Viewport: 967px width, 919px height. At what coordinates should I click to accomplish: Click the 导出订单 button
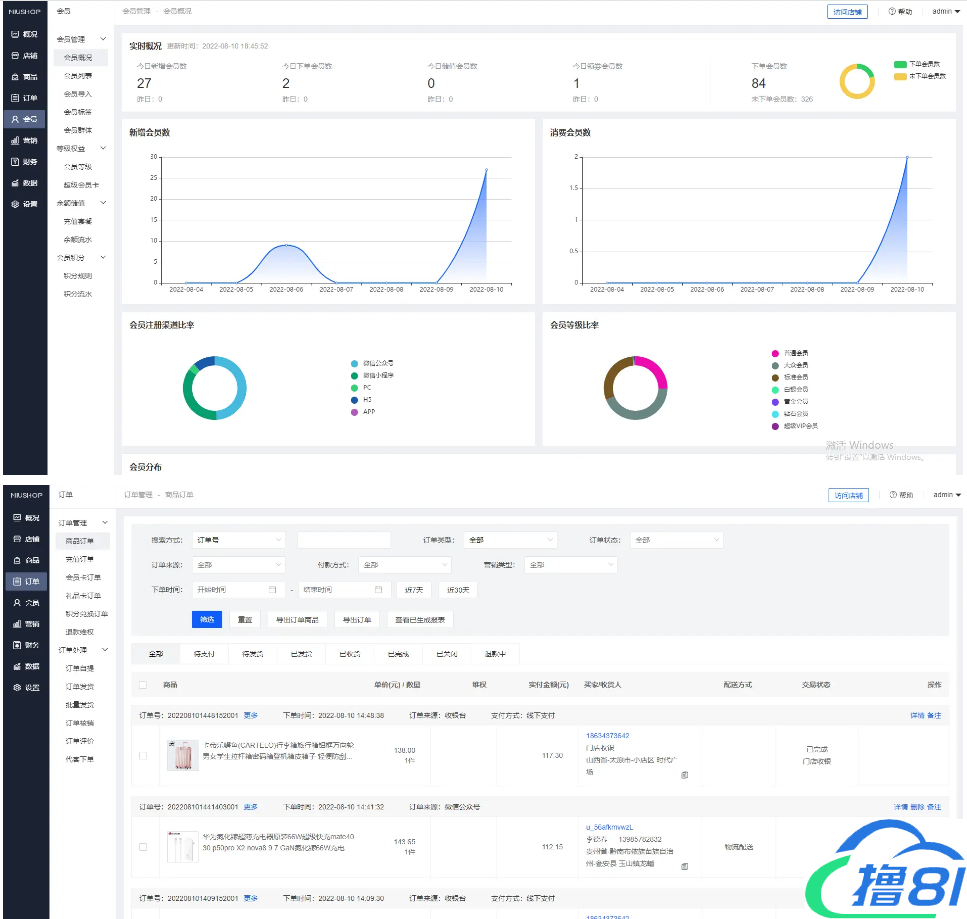(x=357, y=619)
